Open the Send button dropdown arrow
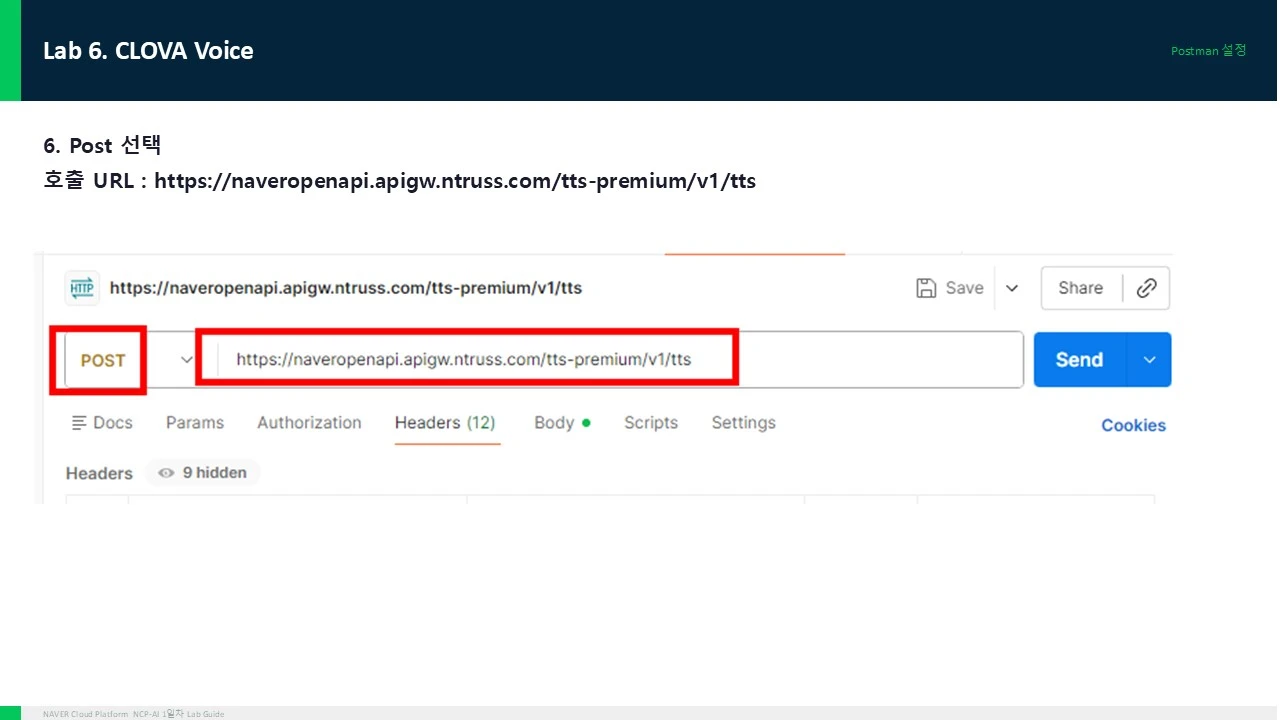The height and width of the screenshot is (720, 1280). [x=1150, y=360]
